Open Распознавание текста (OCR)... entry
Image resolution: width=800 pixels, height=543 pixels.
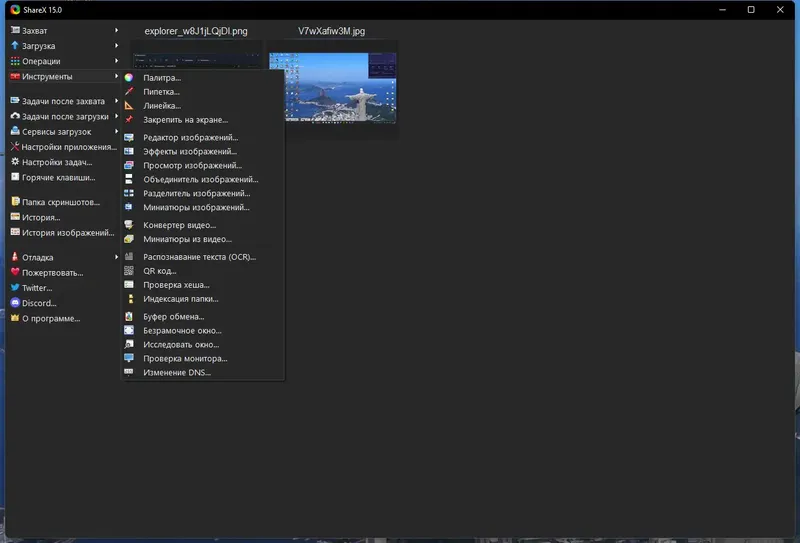coord(203,257)
